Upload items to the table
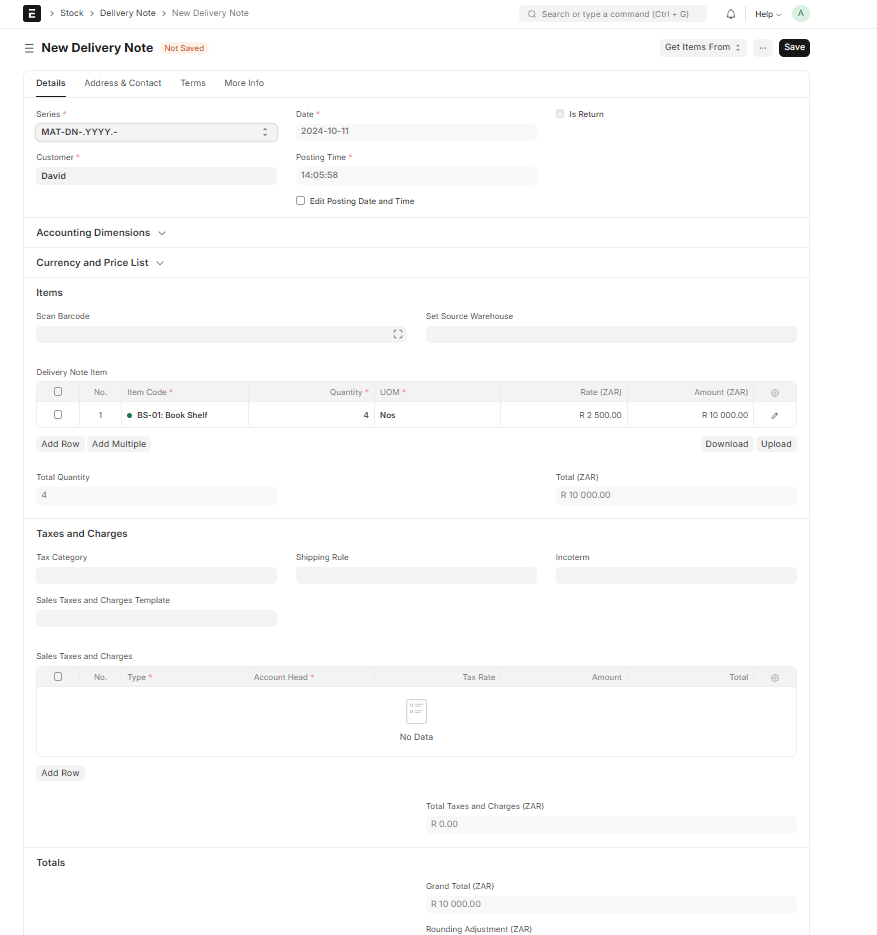This screenshot has height=935, width=877. [x=776, y=444]
